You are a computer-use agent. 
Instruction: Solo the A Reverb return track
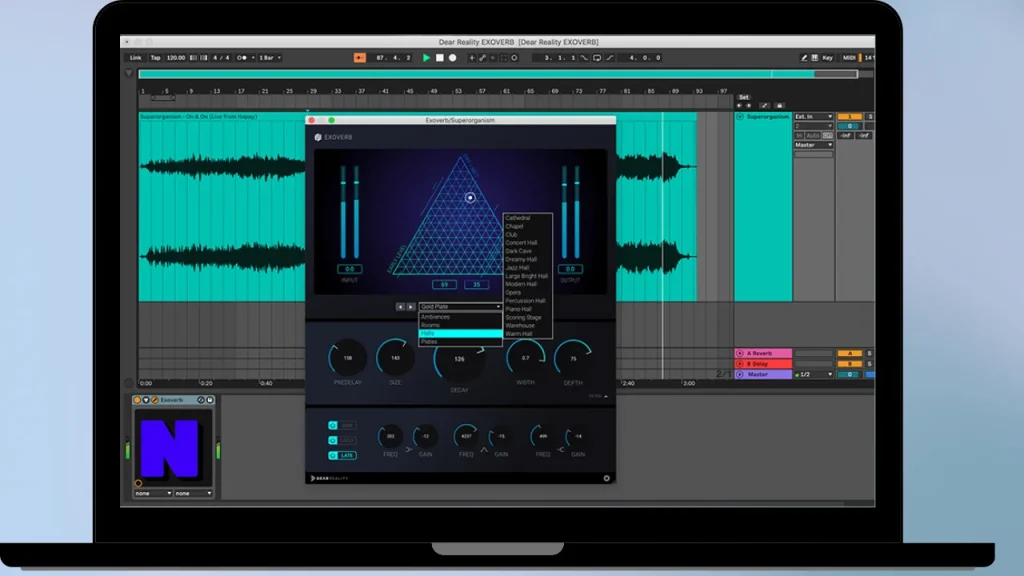869,353
